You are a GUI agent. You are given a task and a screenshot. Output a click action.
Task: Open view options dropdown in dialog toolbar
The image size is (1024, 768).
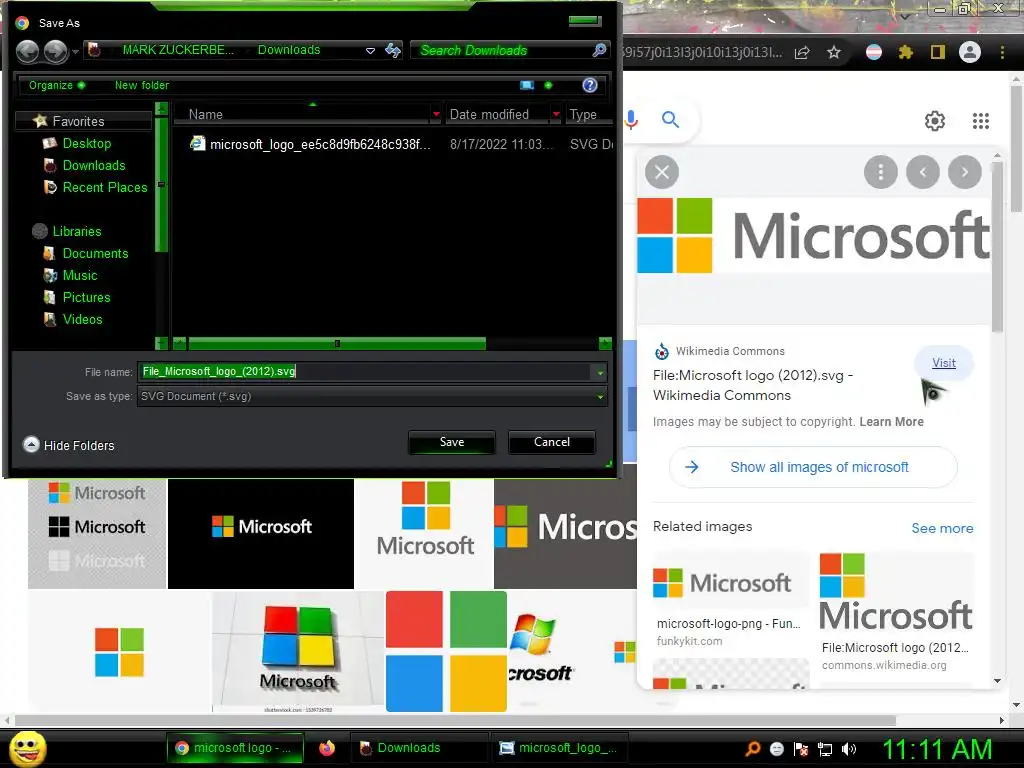pyautogui.click(x=548, y=85)
